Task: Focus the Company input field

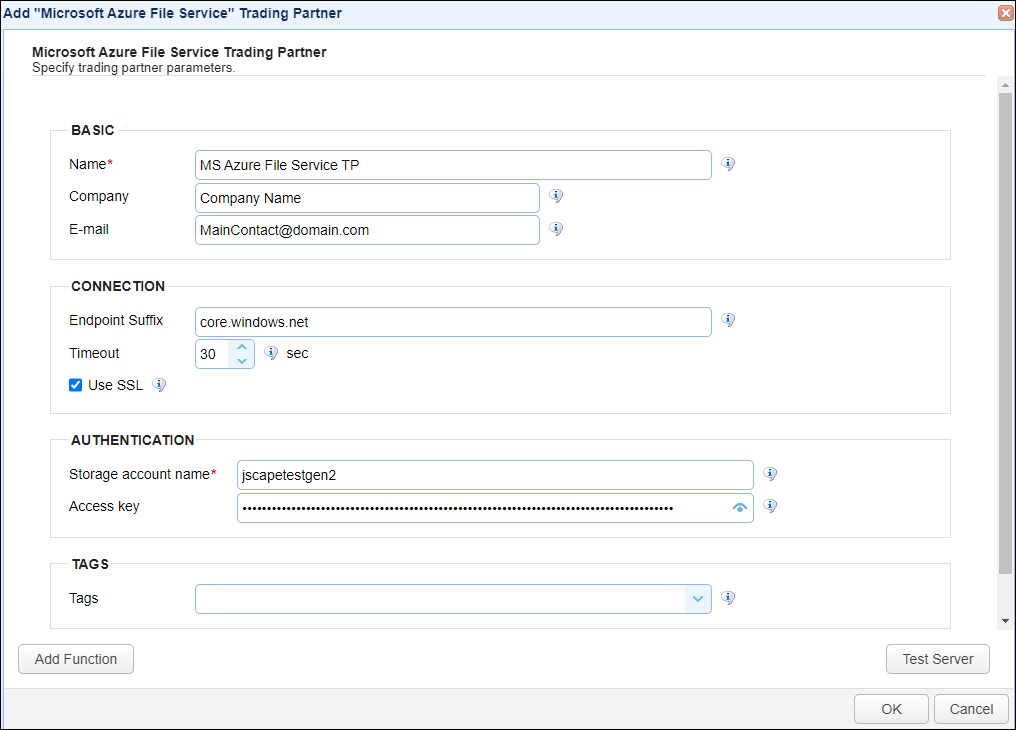Action: [367, 198]
